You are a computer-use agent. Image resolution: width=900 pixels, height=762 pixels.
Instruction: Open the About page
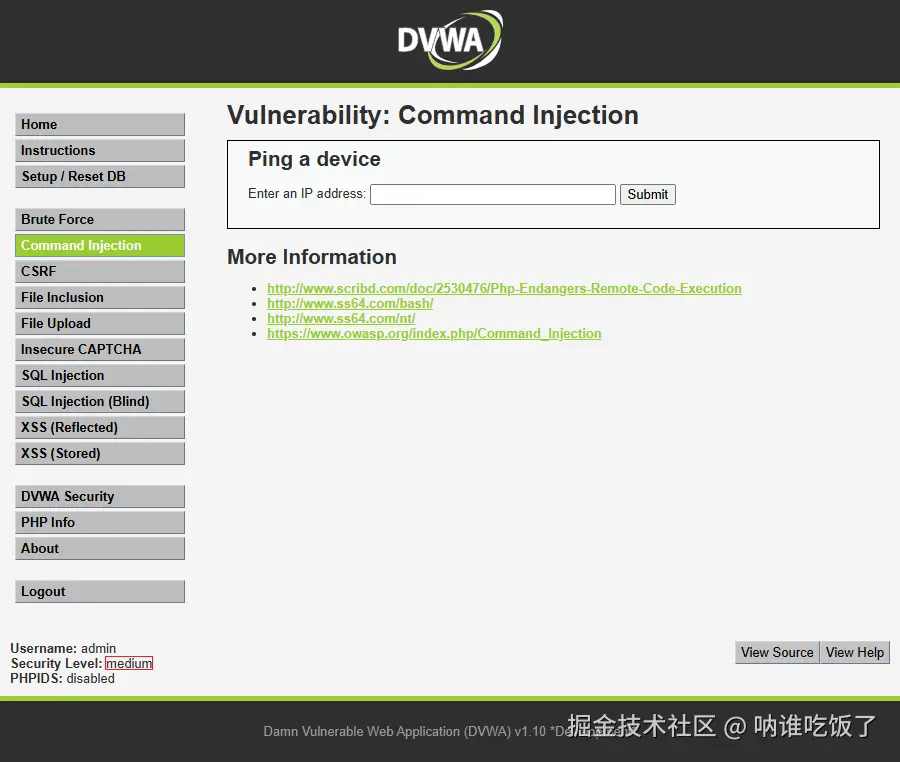100,548
